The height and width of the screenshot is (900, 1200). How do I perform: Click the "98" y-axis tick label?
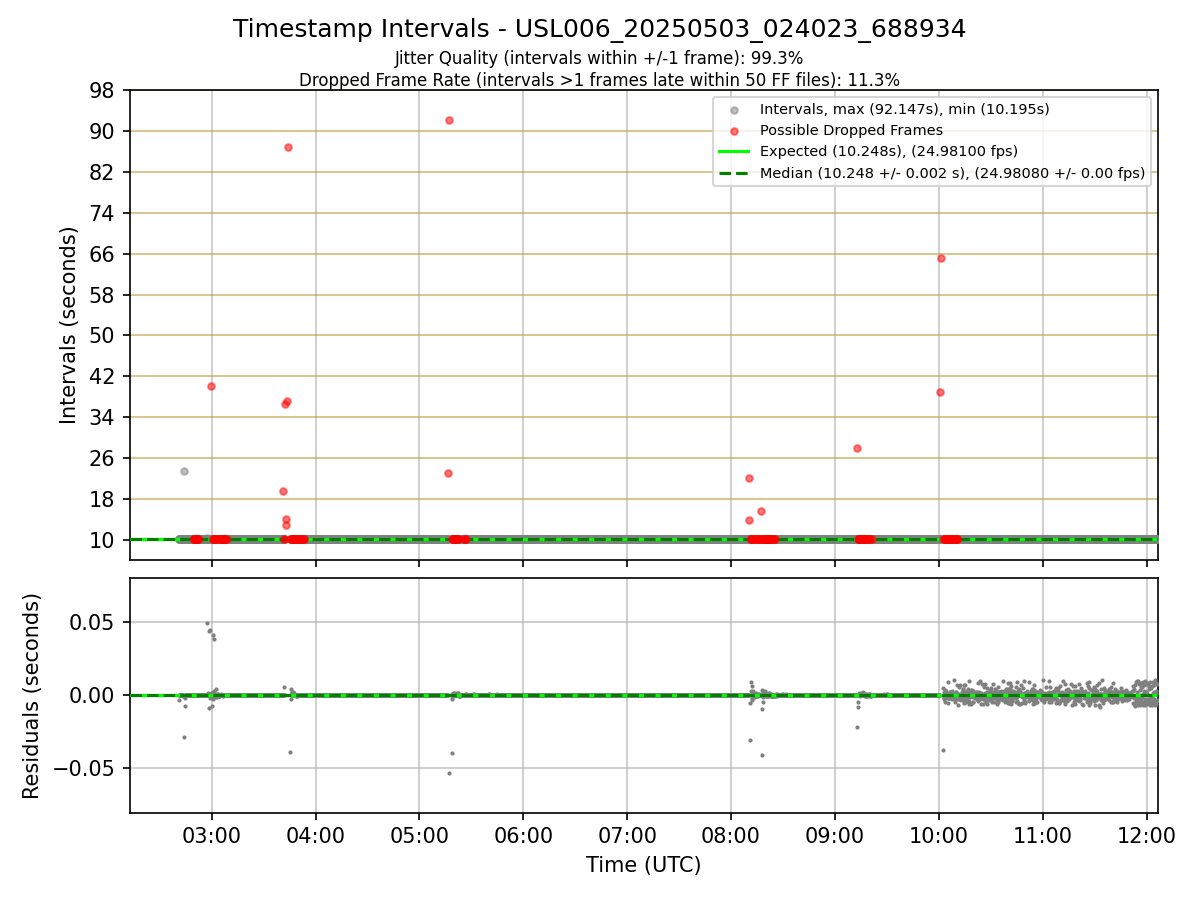tap(105, 90)
